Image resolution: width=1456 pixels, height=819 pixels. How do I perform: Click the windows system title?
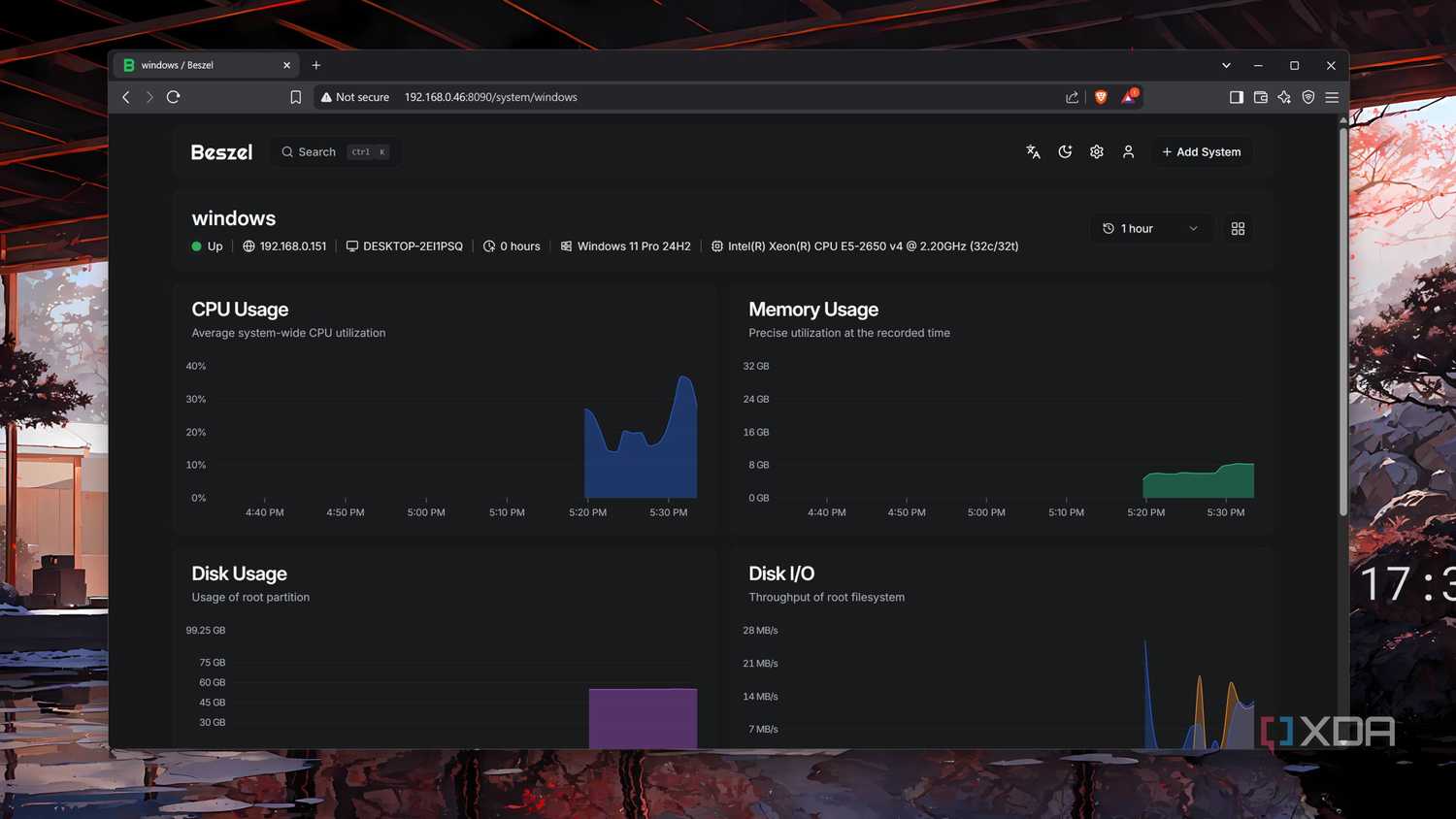pos(234,218)
